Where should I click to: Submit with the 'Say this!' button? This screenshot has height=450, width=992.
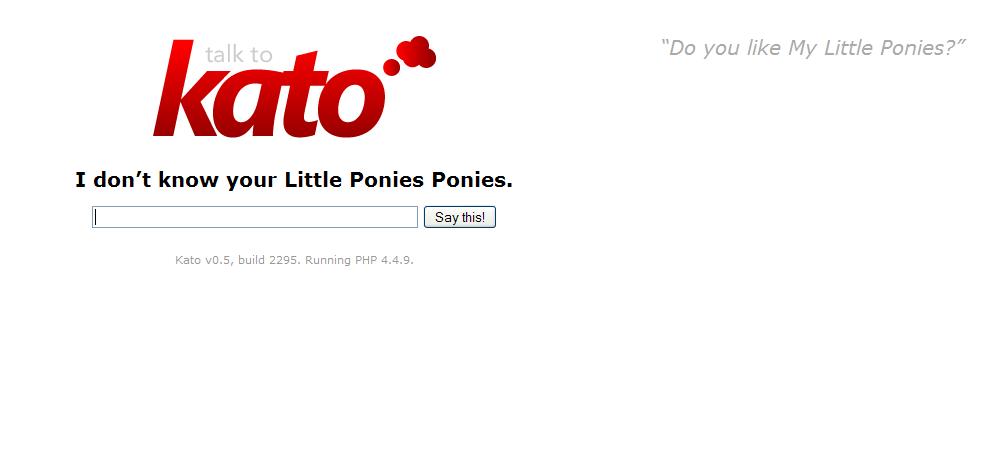(x=460, y=217)
